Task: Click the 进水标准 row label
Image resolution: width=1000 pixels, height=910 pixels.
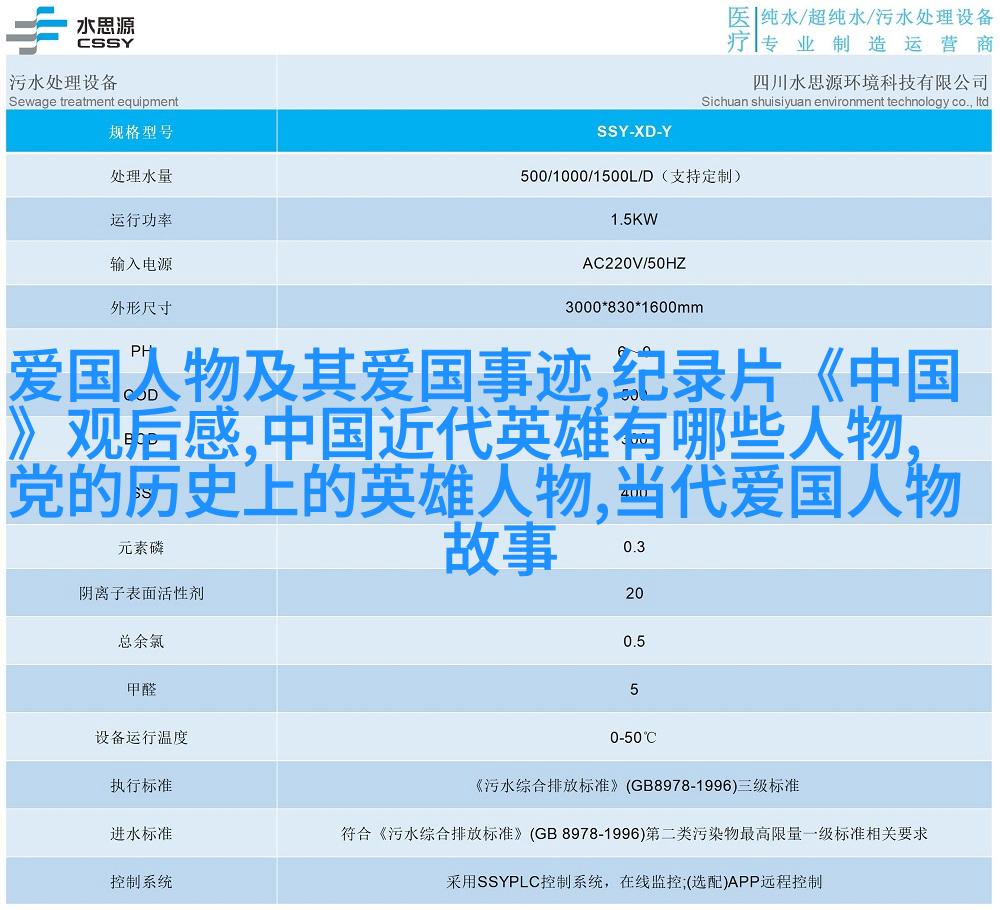Action: (x=141, y=833)
